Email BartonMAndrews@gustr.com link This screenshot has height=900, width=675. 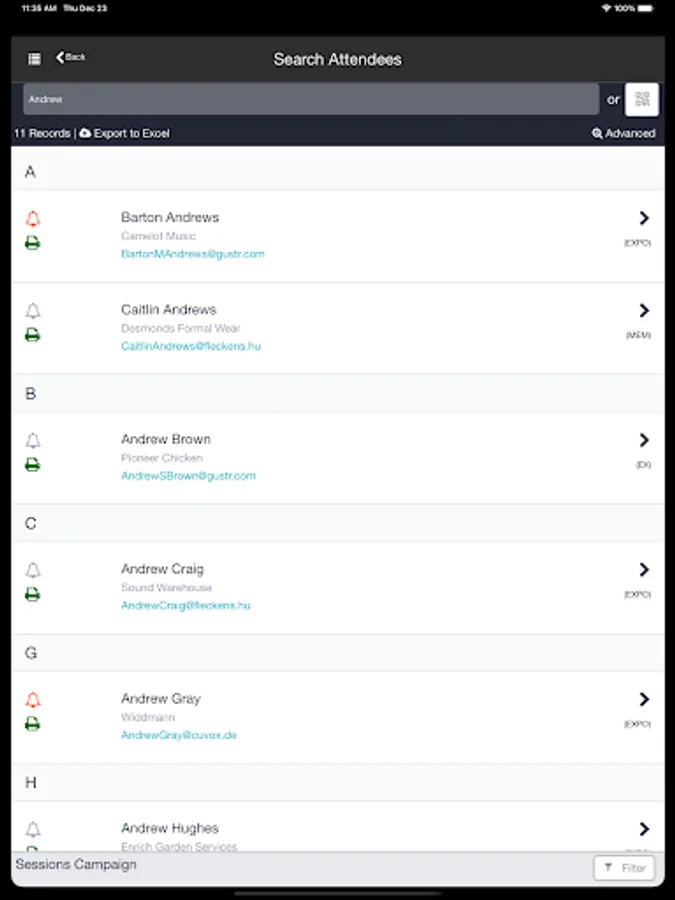(193, 254)
